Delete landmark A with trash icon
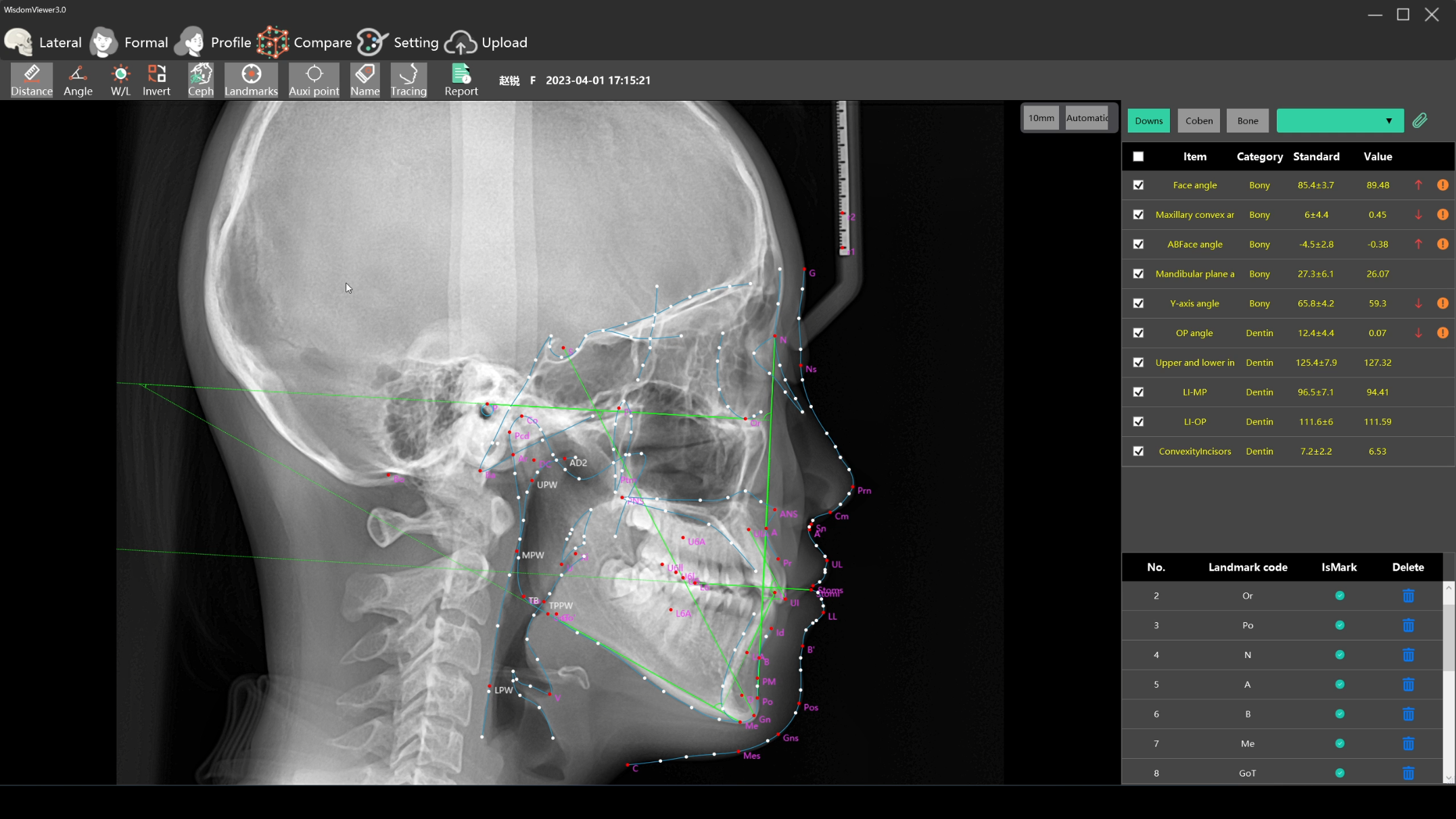 tap(1408, 684)
